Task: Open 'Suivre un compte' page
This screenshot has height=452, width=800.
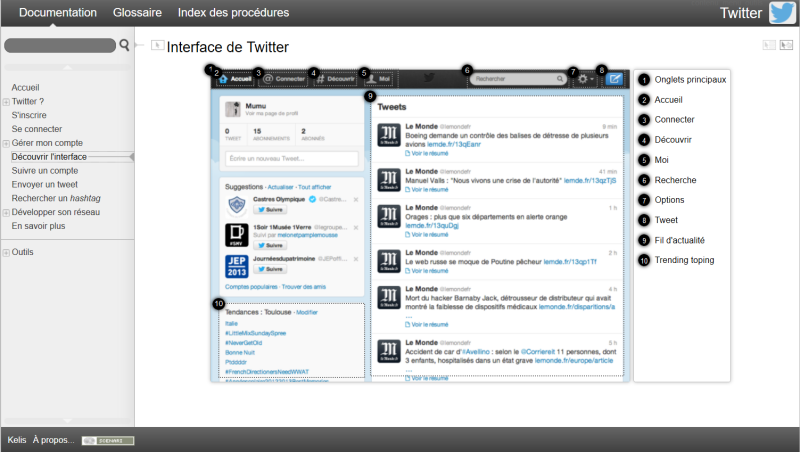Action: click(x=45, y=171)
